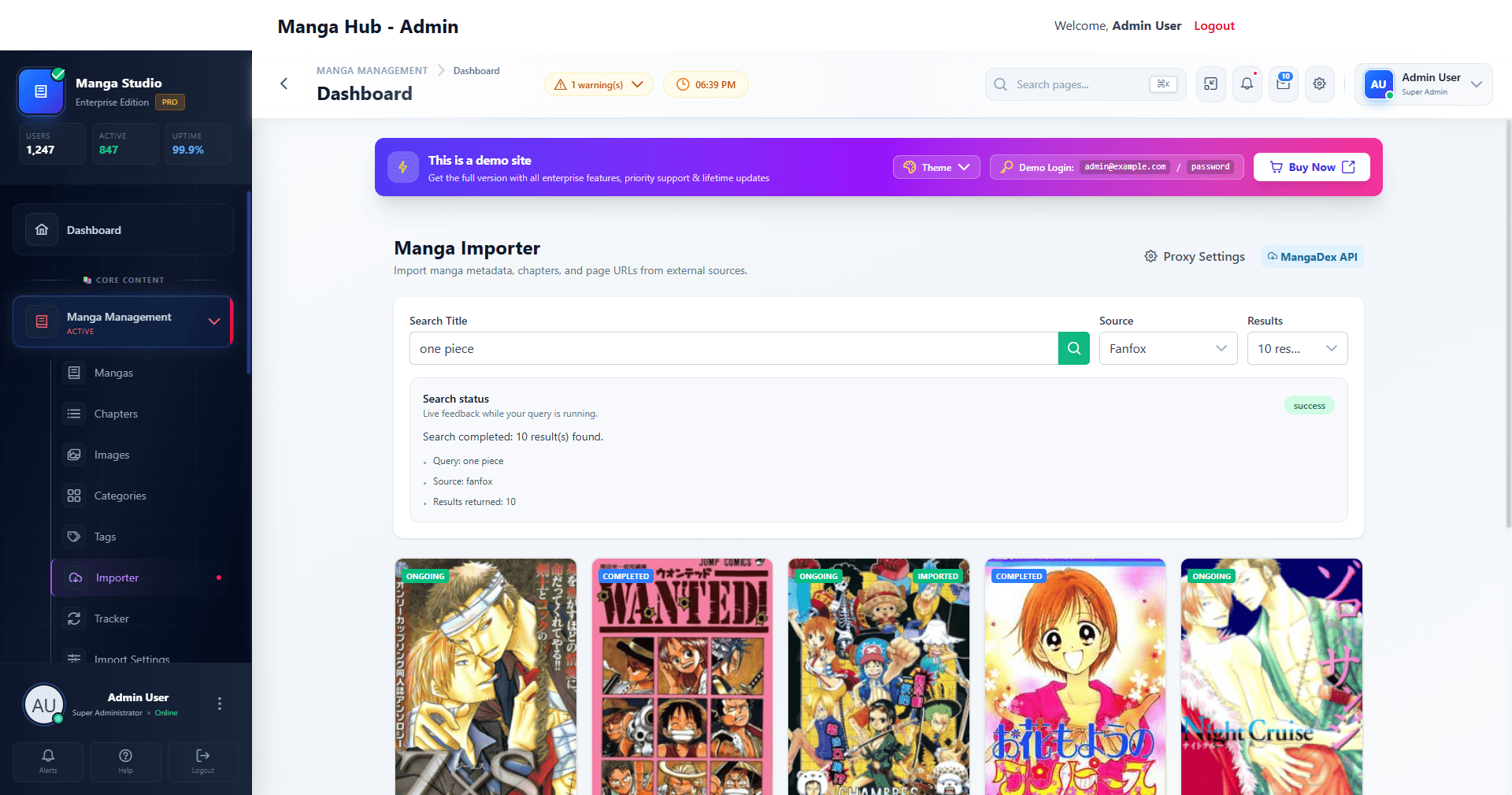Open Proxy Settings
The image size is (1512, 795).
[1195, 257]
